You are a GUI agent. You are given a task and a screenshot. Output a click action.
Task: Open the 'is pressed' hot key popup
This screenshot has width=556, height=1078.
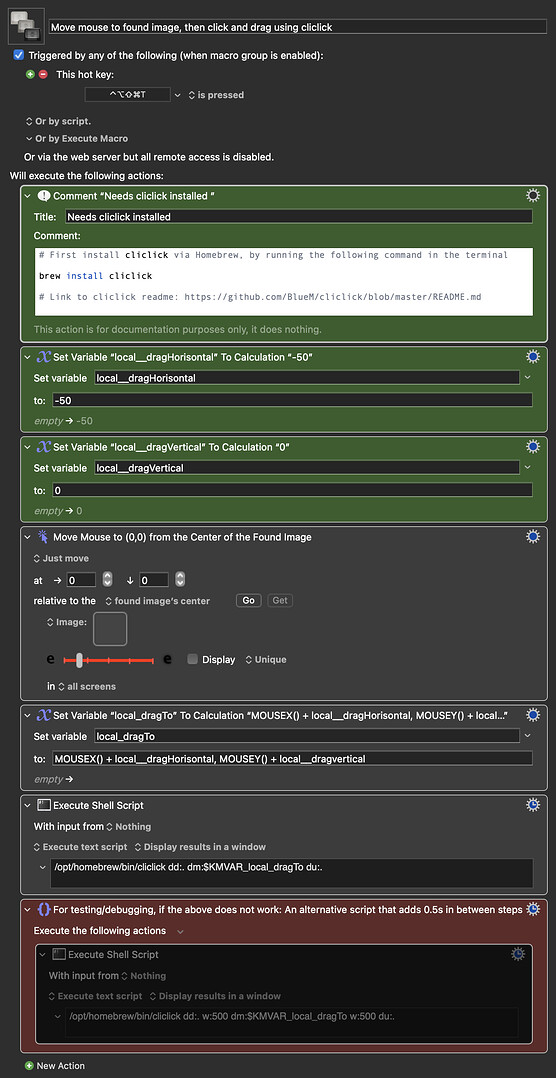(x=216, y=95)
